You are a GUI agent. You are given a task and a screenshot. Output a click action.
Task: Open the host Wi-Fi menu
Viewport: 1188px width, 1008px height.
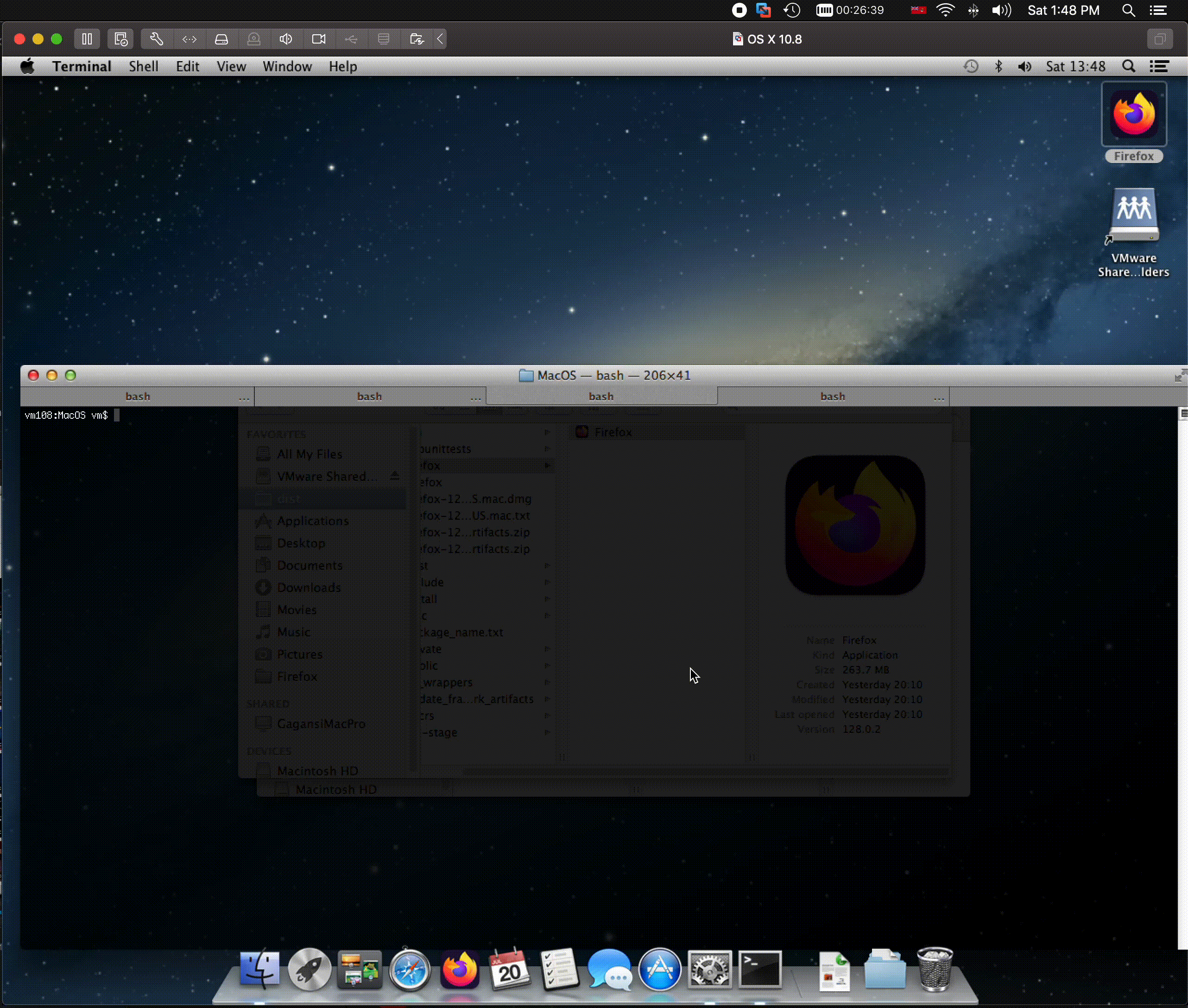pos(945,10)
